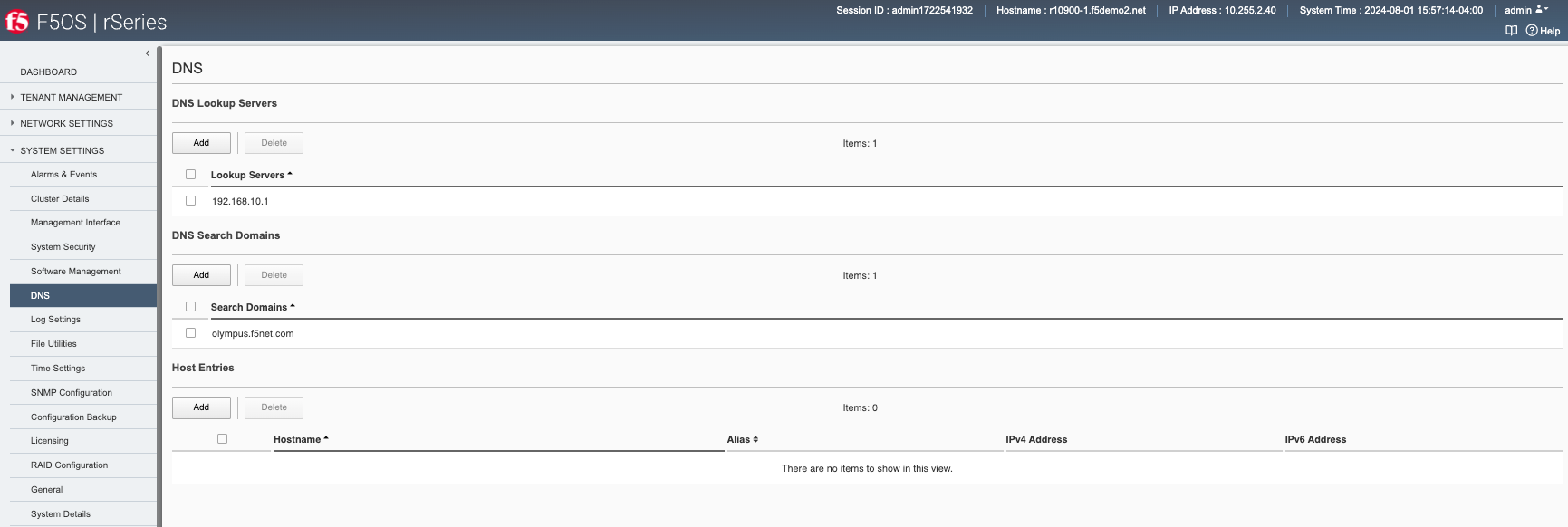The width and height of the screenshot is (1568, 527).
Task: Delete selected DNS search domain
Action: pos(274,275)
